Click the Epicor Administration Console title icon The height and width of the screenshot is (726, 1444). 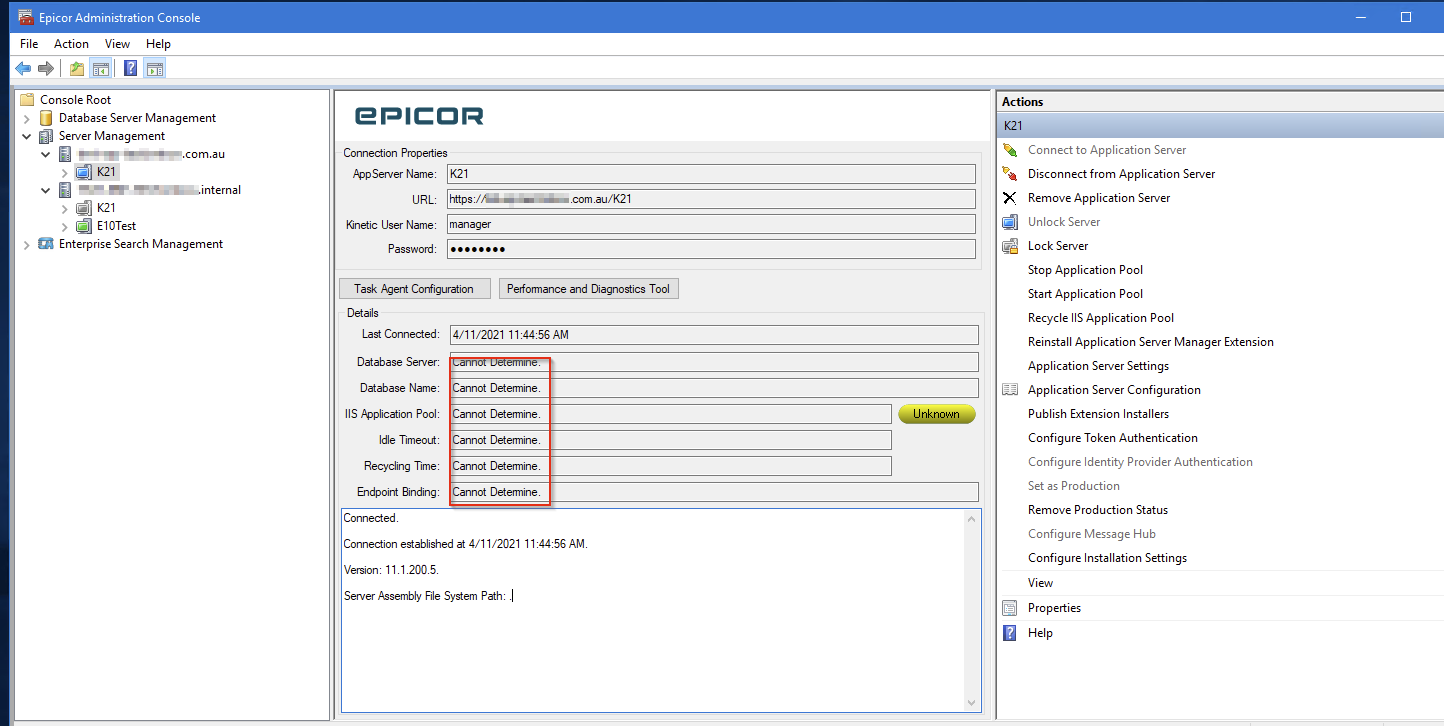pyautogui.click(x=25, y=17)
